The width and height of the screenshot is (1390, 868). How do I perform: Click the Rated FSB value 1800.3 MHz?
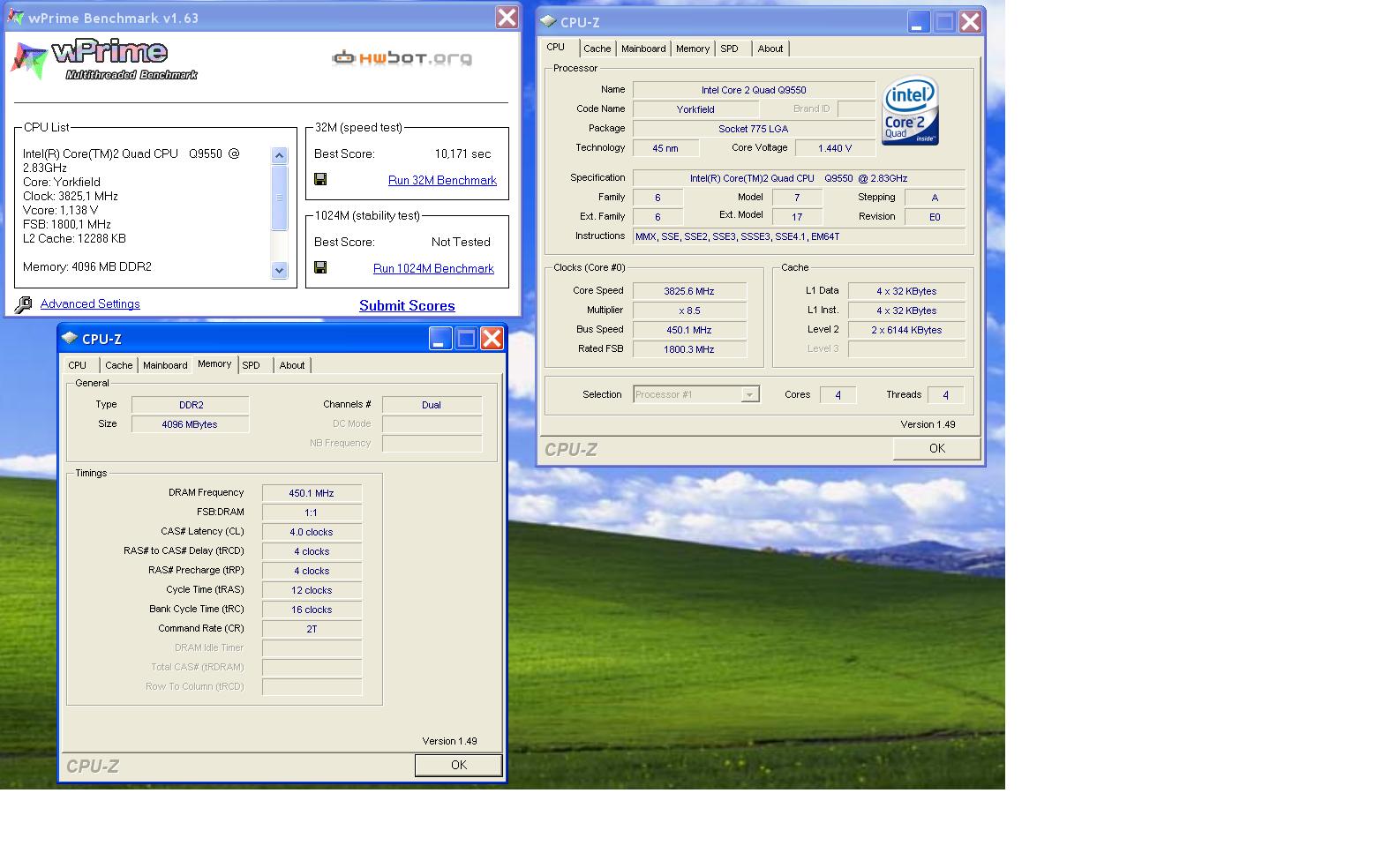tap(689, 349)
